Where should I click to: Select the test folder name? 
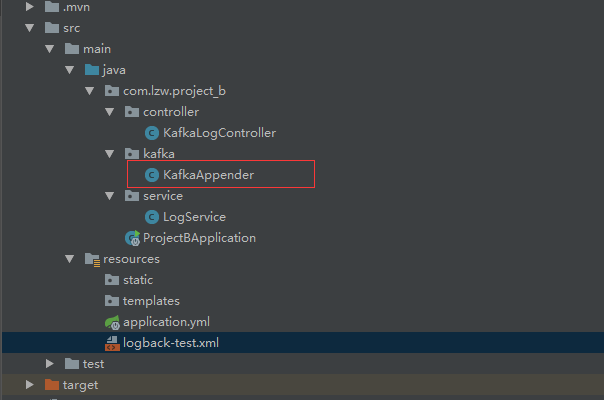(94, 364)
